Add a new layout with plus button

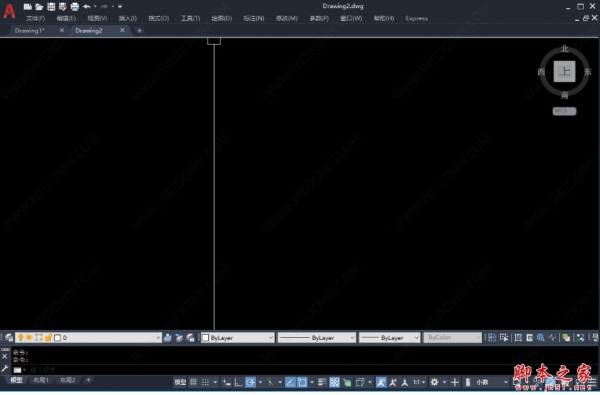pos(88,380)
